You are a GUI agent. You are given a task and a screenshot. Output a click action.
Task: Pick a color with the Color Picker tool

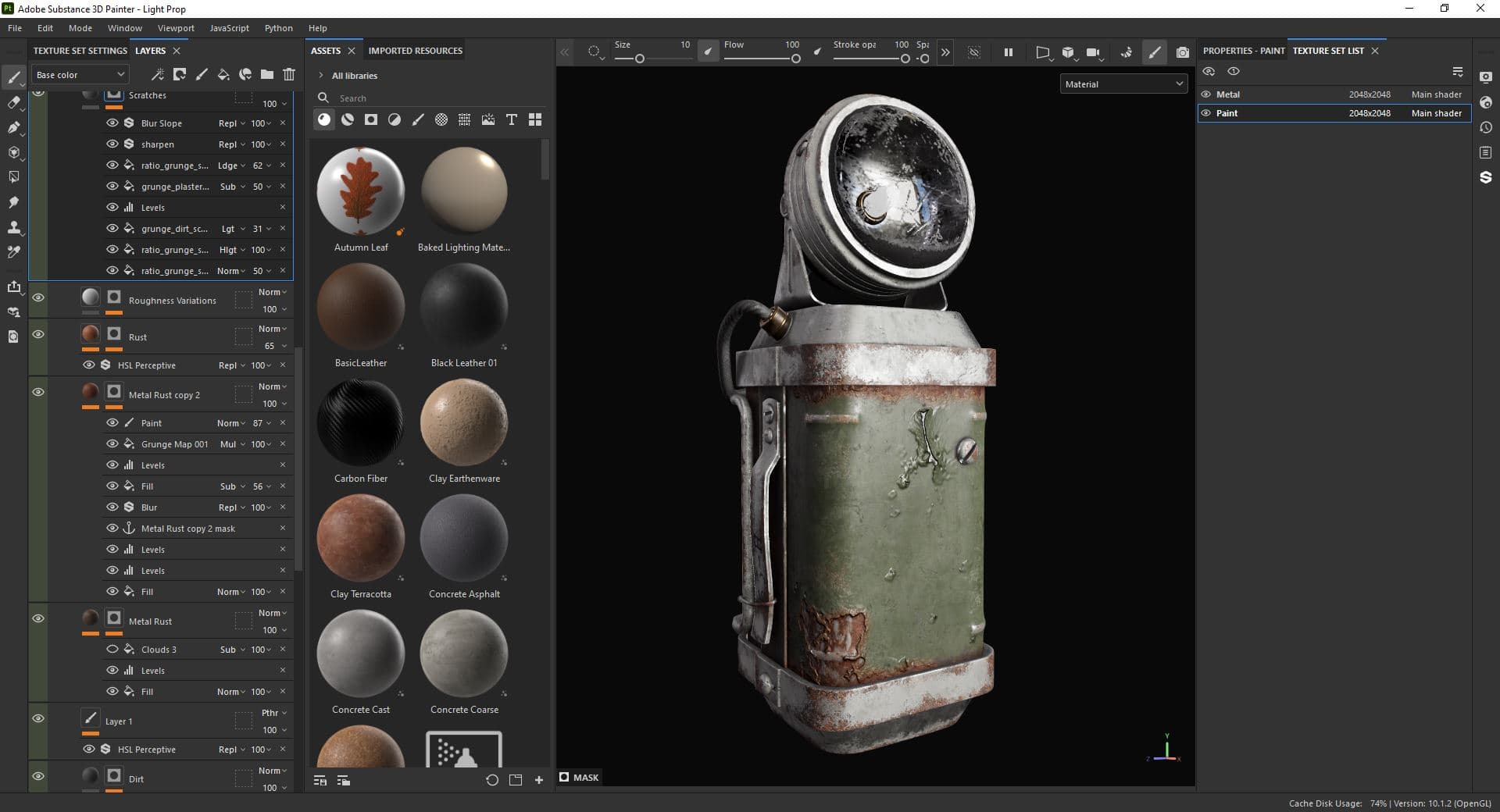[14, 250]
